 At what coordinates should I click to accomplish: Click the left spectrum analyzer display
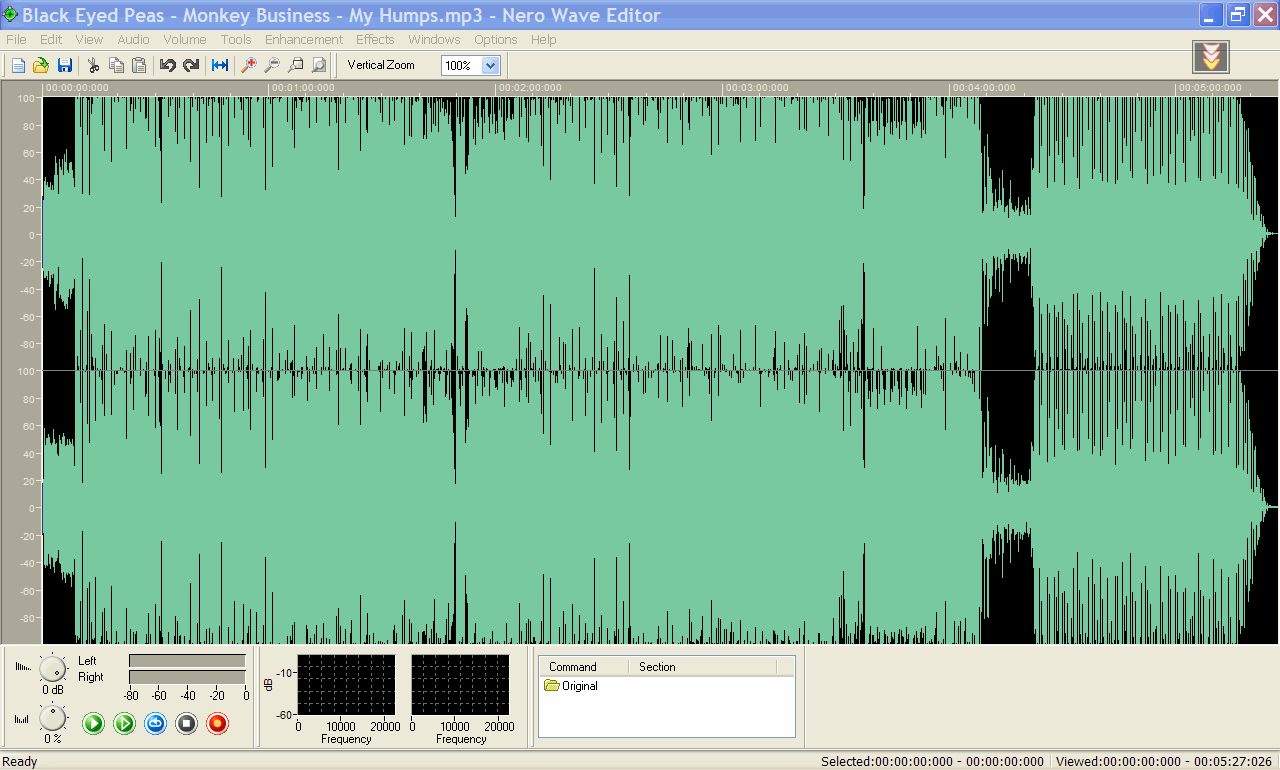pyautogui.click(x=346, y=685)
